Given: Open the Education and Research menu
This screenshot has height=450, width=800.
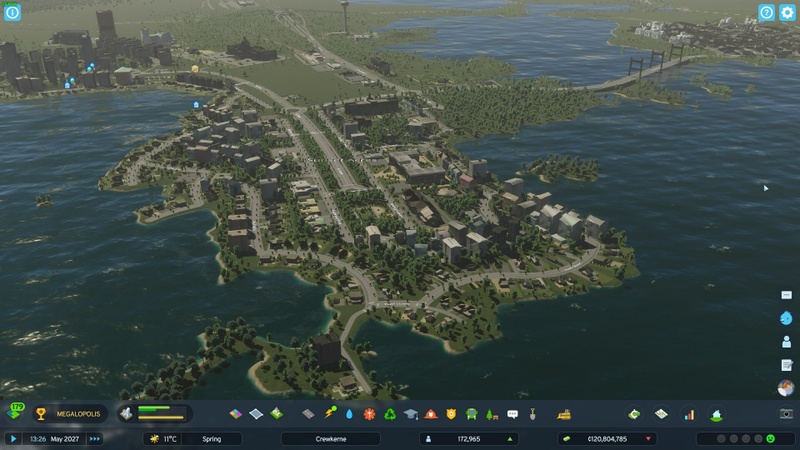Looking at the screenshot, I should [411, 414].
